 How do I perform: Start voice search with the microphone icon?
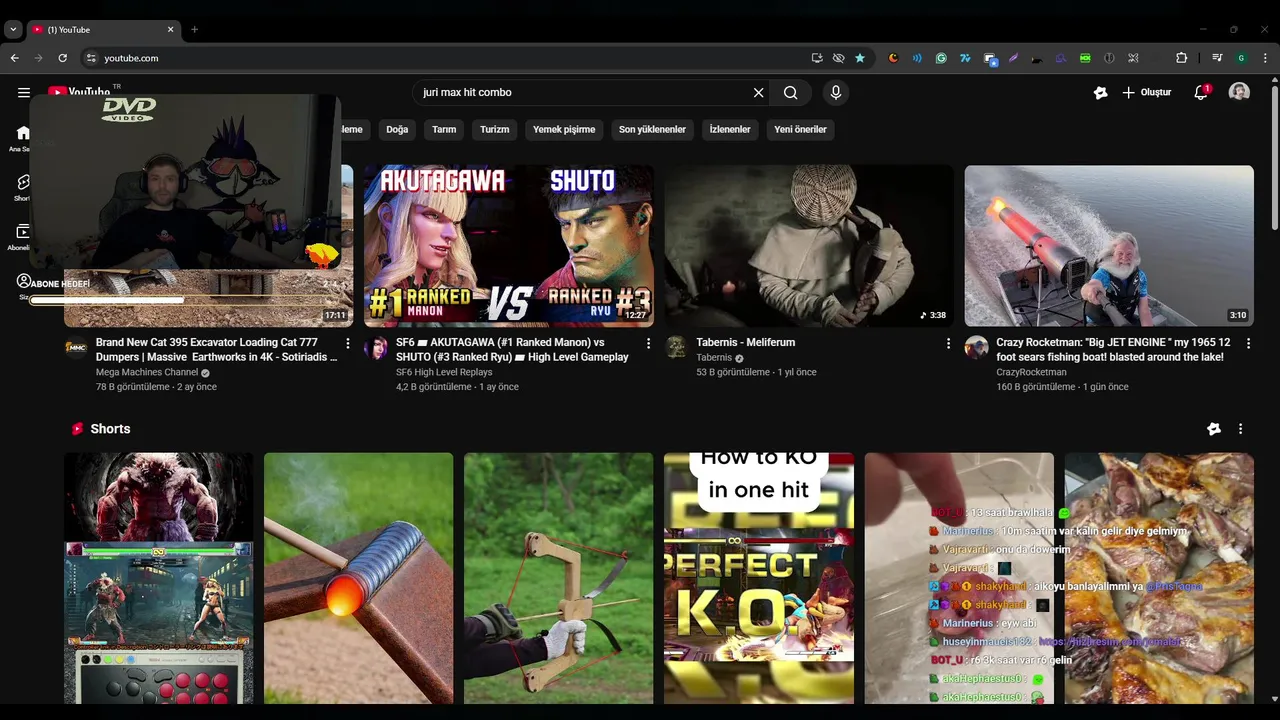coord(836,93)
